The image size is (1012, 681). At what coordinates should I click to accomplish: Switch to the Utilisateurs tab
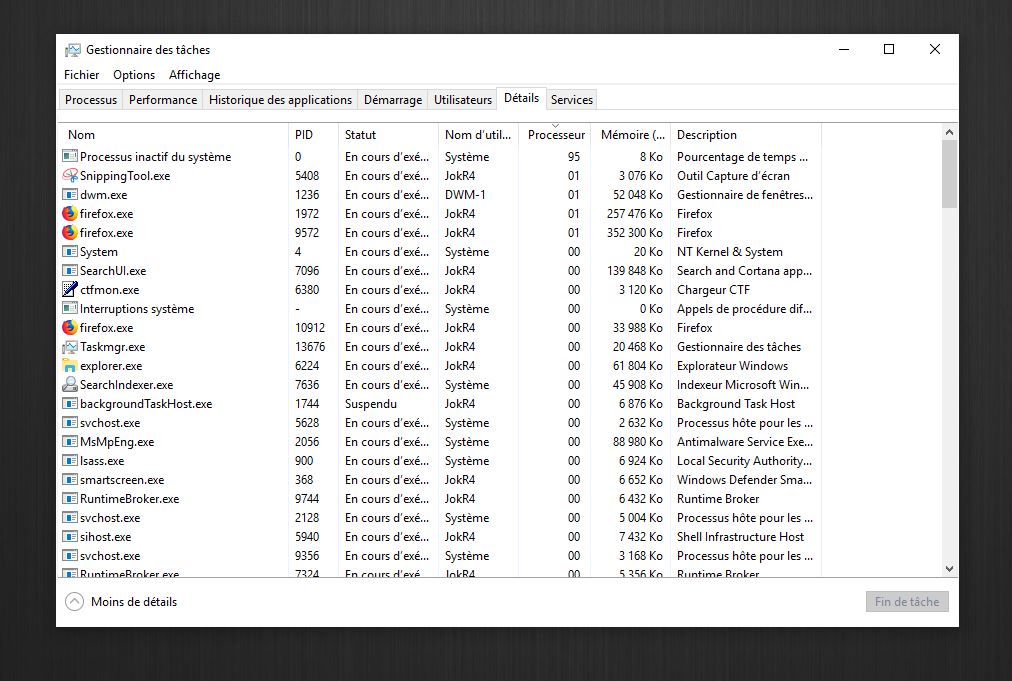[463, 100]
